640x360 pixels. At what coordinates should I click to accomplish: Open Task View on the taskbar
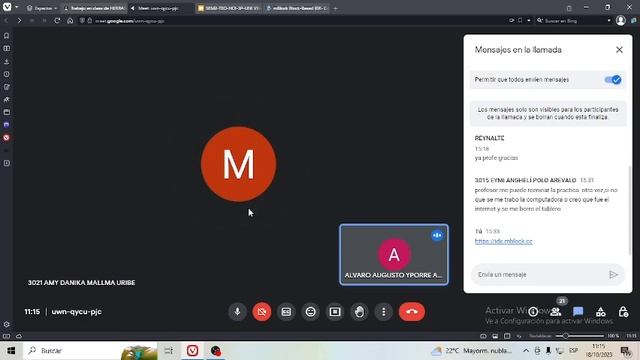tap(169, 351)
